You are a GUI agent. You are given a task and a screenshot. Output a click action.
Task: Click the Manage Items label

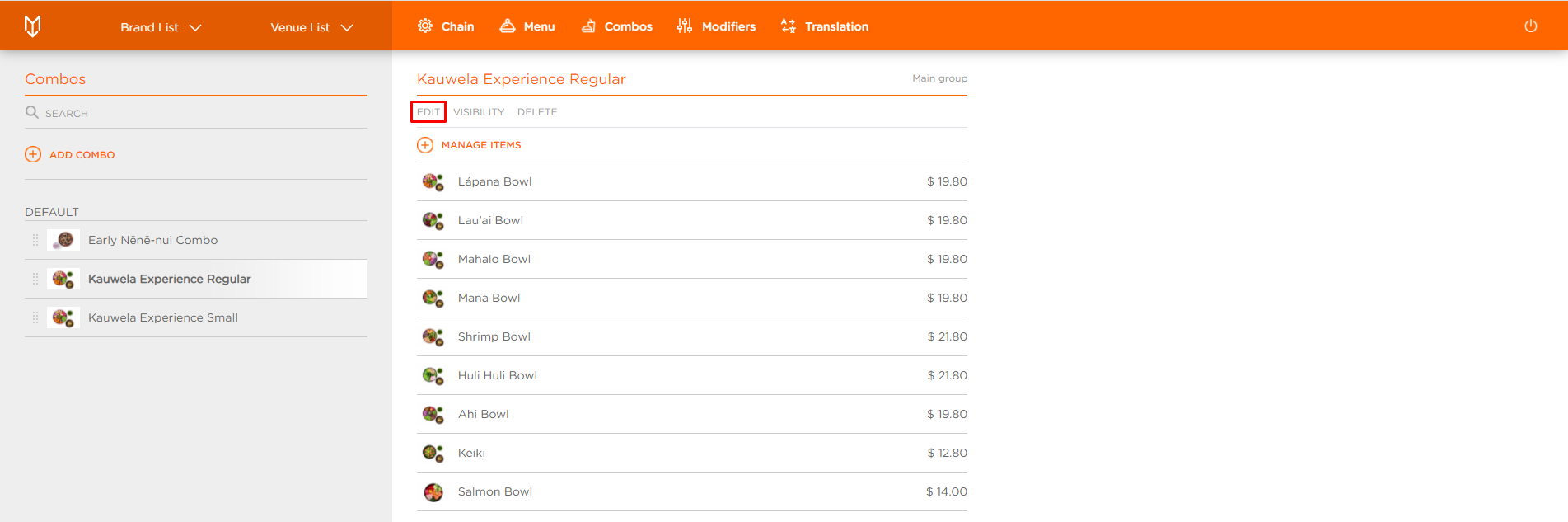tap(481, 145)
